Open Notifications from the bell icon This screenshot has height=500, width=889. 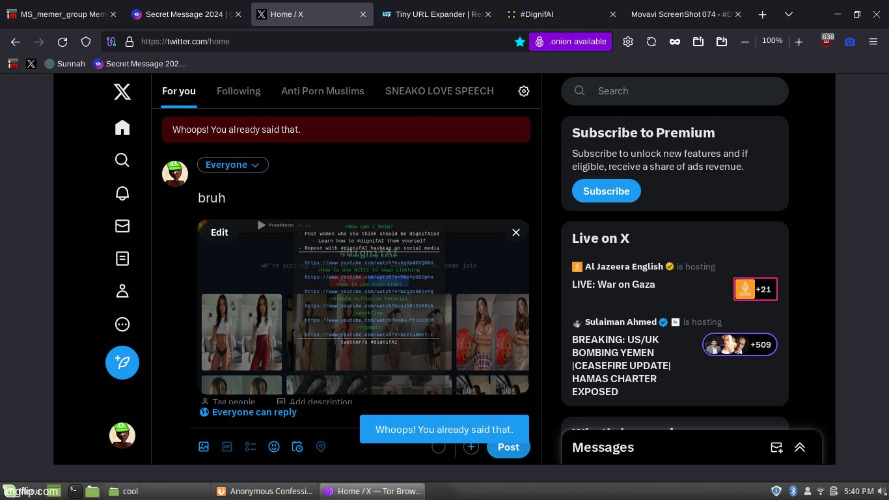[122, 193]
